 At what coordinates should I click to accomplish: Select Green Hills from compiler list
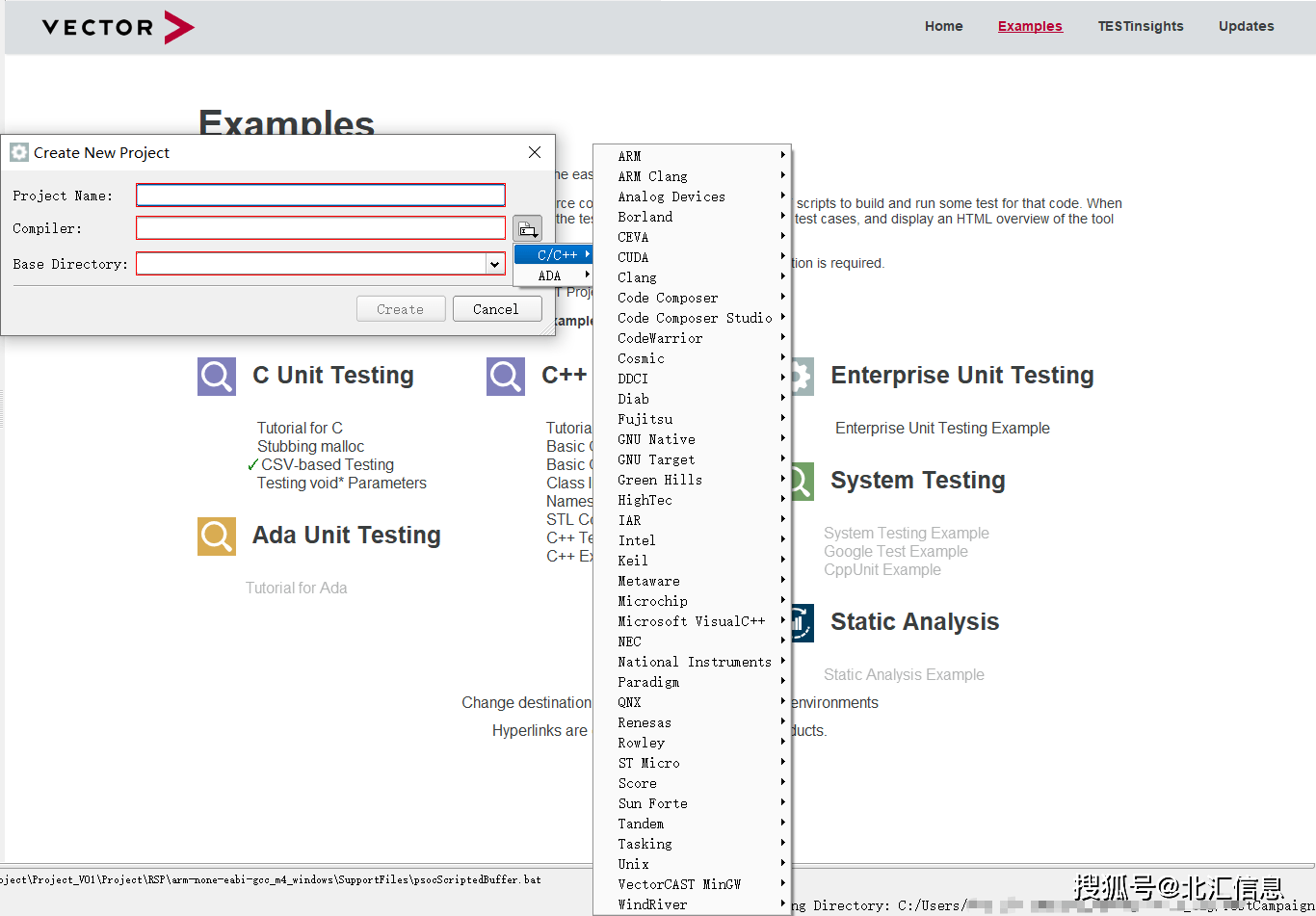click(660, 480)
